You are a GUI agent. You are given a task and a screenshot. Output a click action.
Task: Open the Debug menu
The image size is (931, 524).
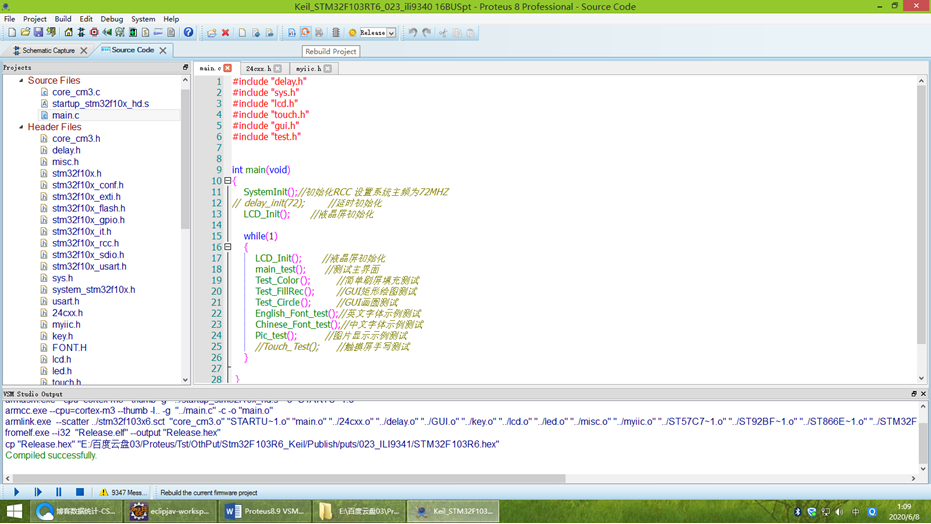point(111,19)
